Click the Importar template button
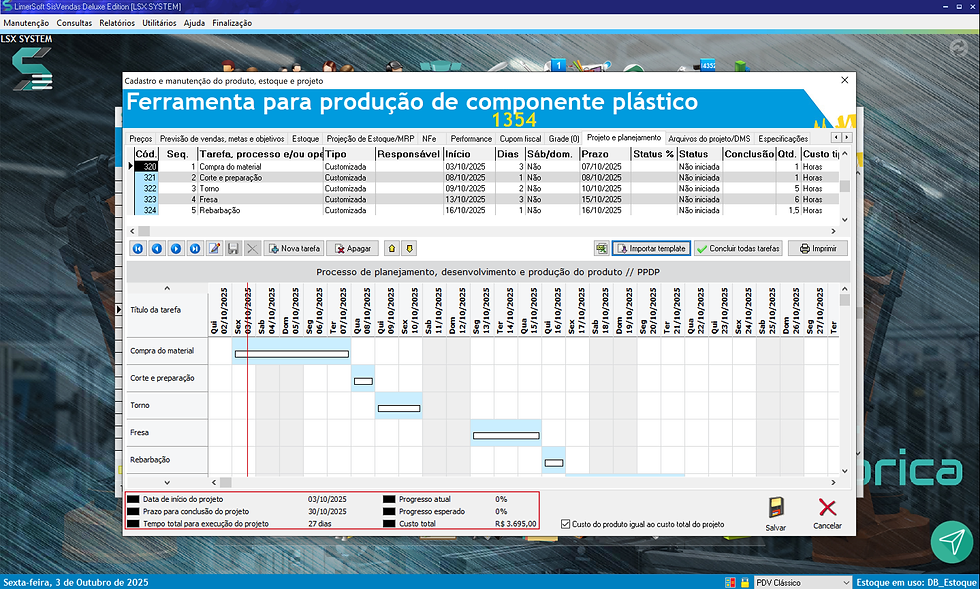This screenshot has width=980, height=589. click(651, 248)
